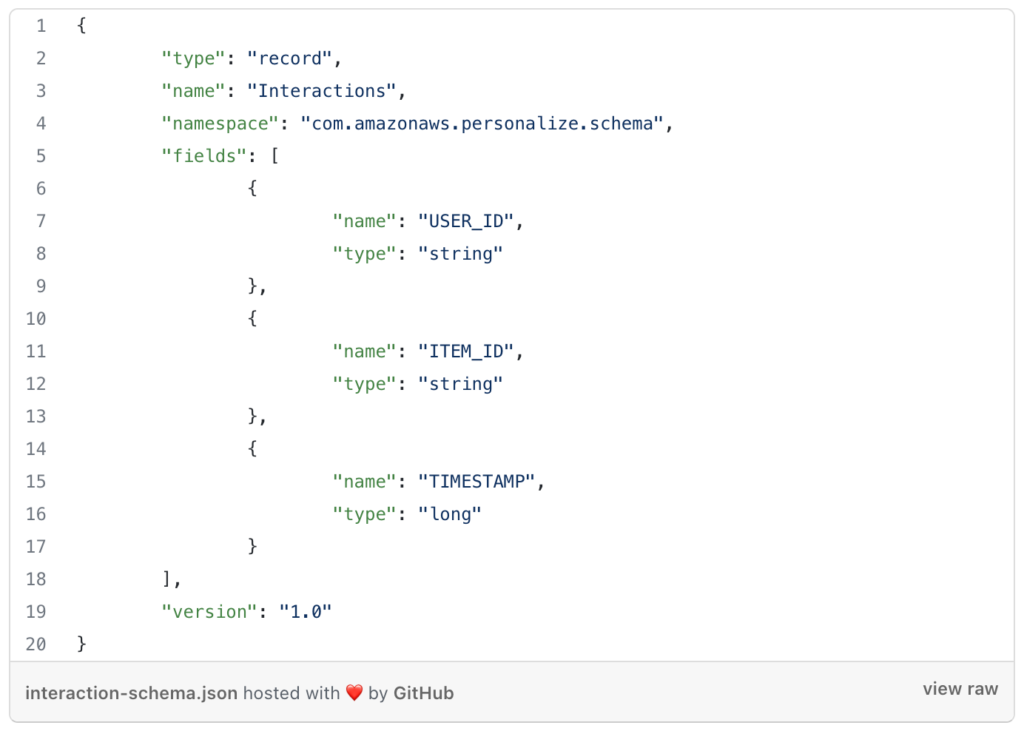Viewport: 1024px width, 731px height.
Task: Click the "TIMESTAMP" field name value
Action: pyautogui.click(x=477, y=481)
